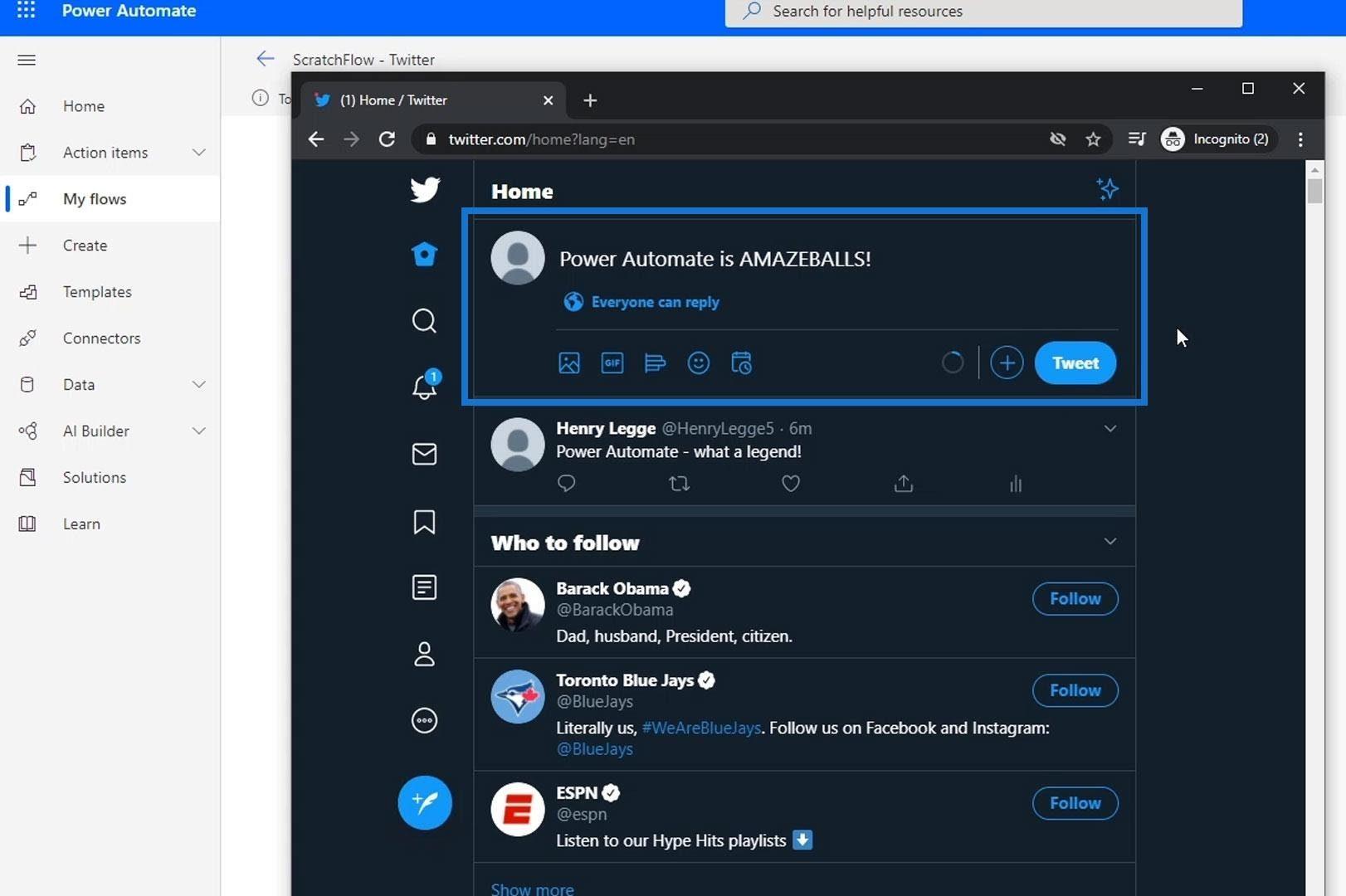Screen dimensions: 1346x896
Task: Open Barack Obama profile picture
Action: 518,605
